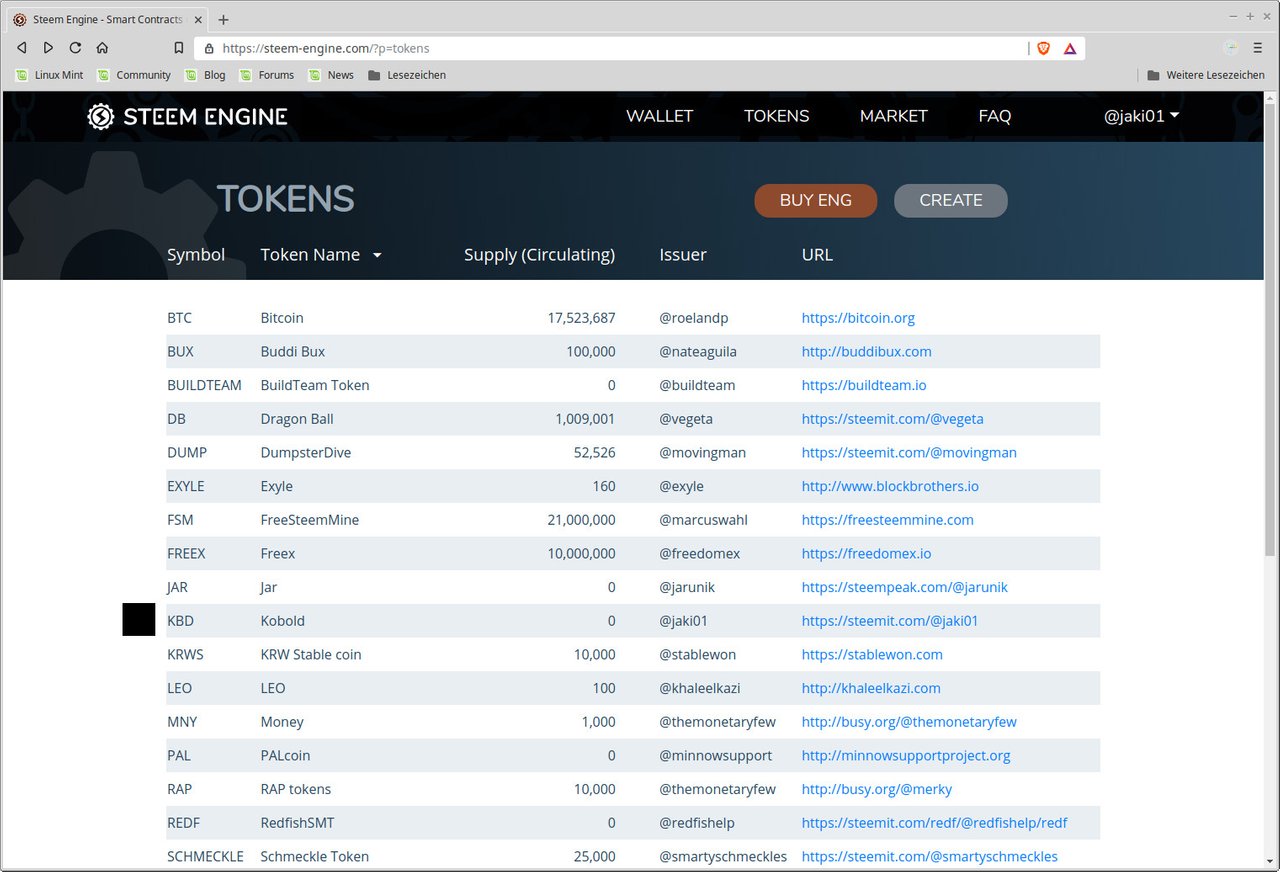This screenshot has height=872, width=1280.
Task: Open the Brave rewards triangle icon
Action: (1070, 48)
